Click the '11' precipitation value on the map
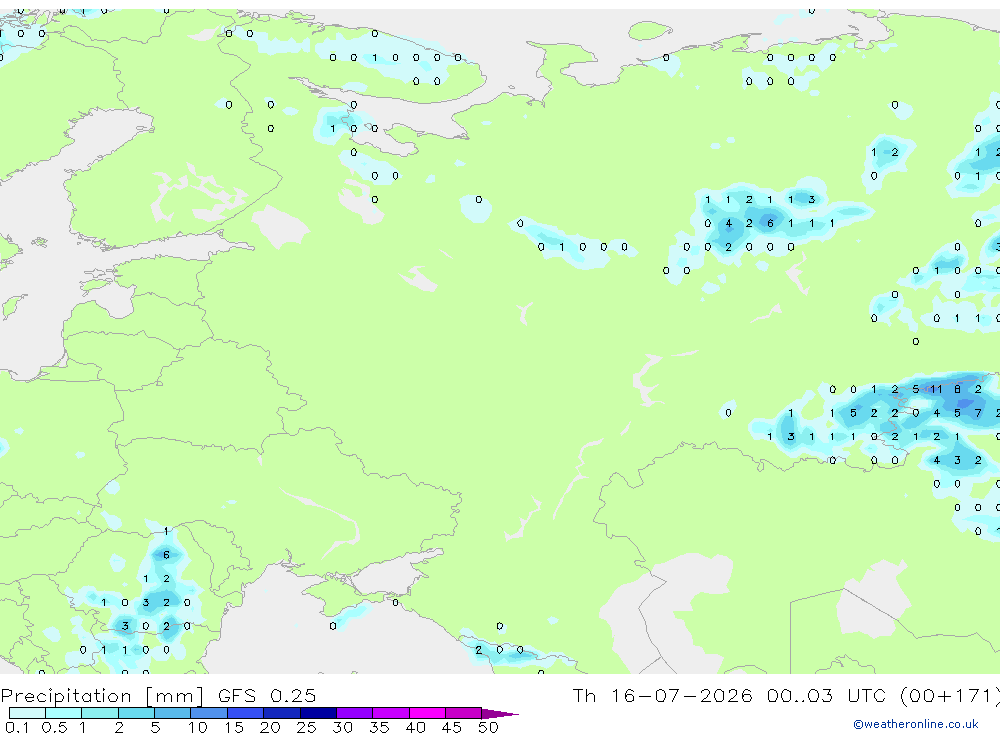The width and height of the screenshot is (1000, 733). 936,389
